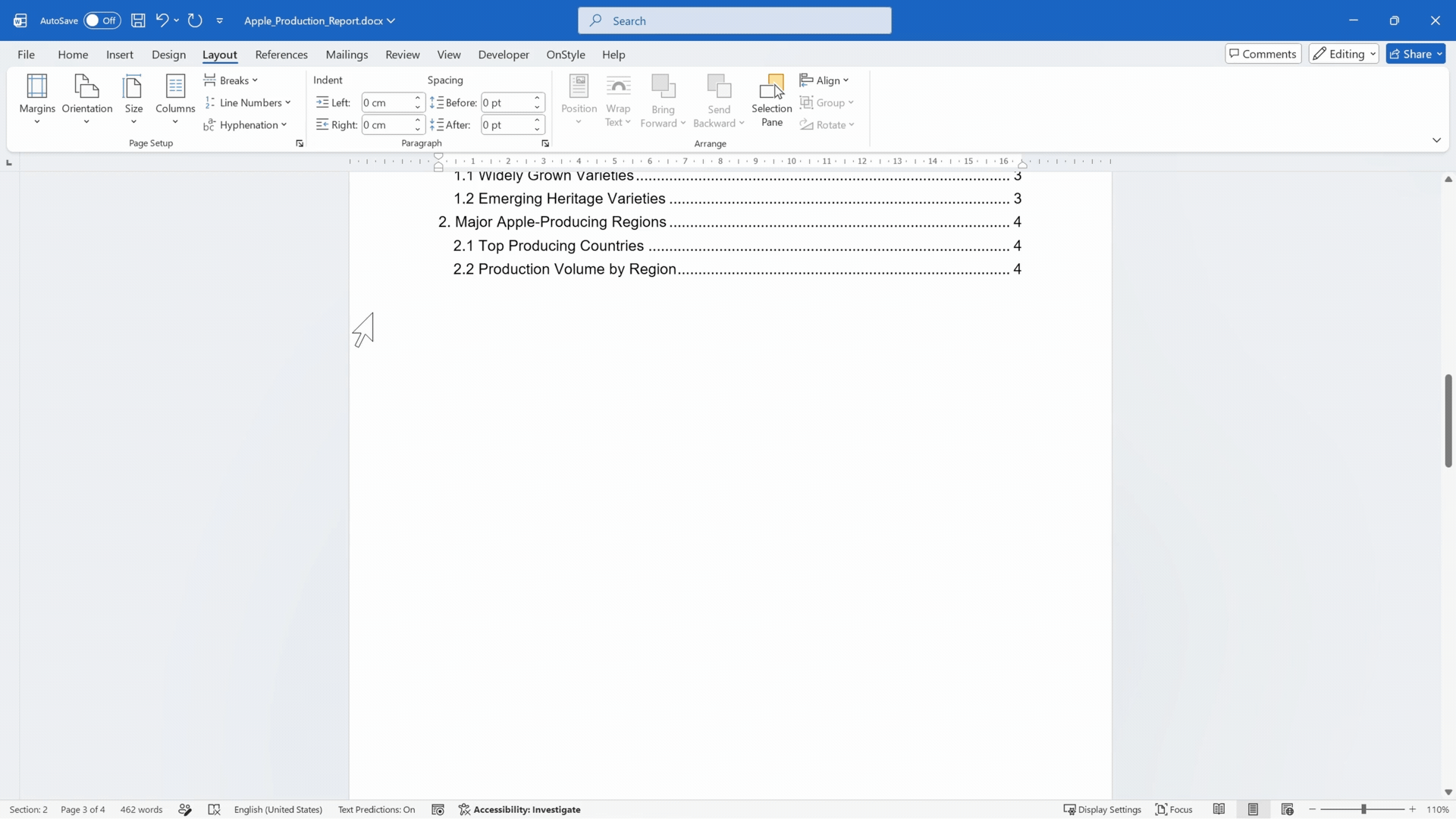Image resolution: width=1456 pixels, height=819 pixels.
Task: Click the tab stop selector at ruler corner
Action: pyautogui.click(x=9, y=162)
